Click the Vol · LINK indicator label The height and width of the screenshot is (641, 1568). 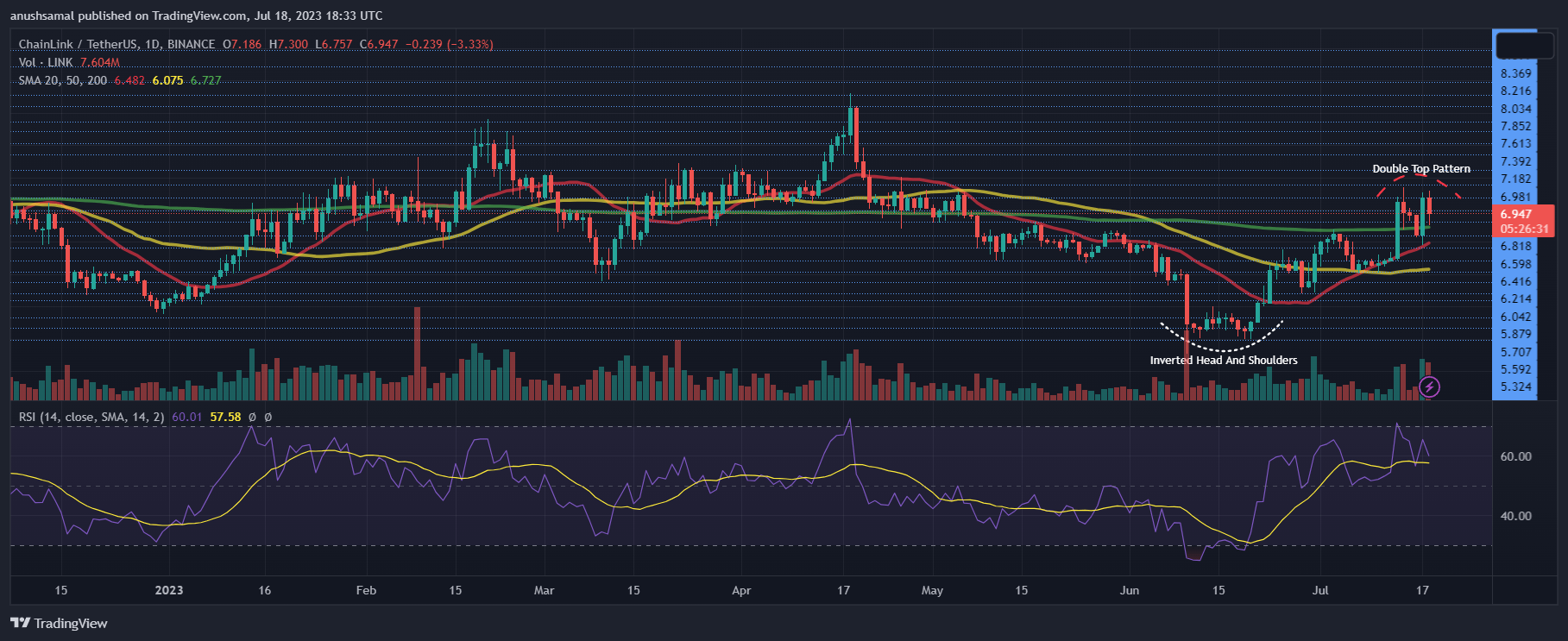46,62
